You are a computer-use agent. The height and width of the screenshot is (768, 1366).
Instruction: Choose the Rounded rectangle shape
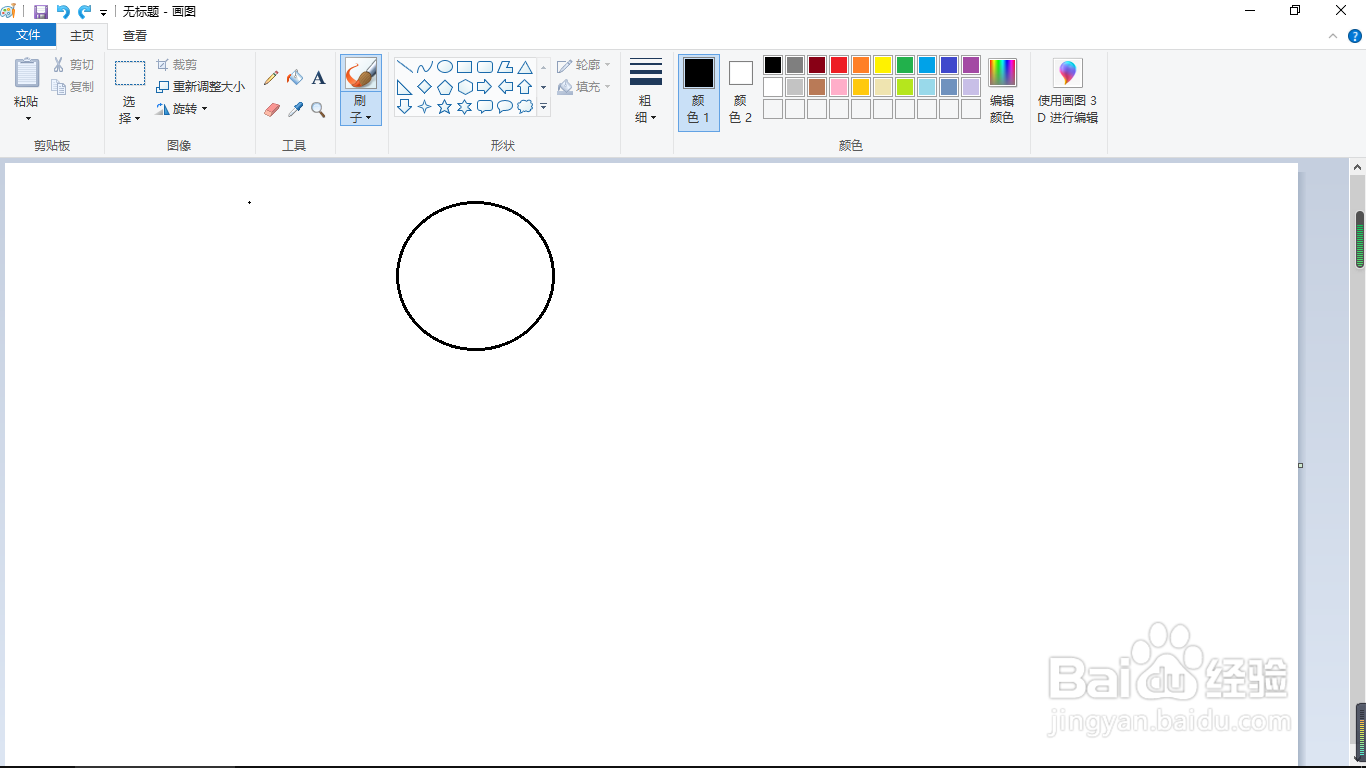[x=485, y=67]
